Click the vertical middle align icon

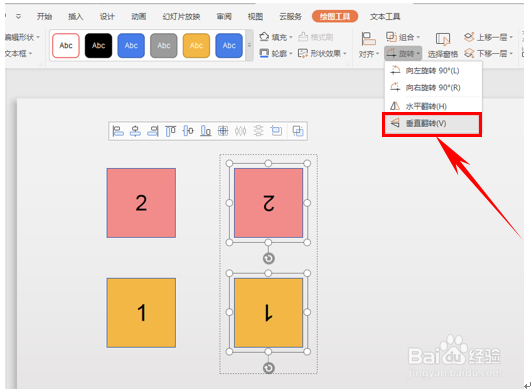188,131
